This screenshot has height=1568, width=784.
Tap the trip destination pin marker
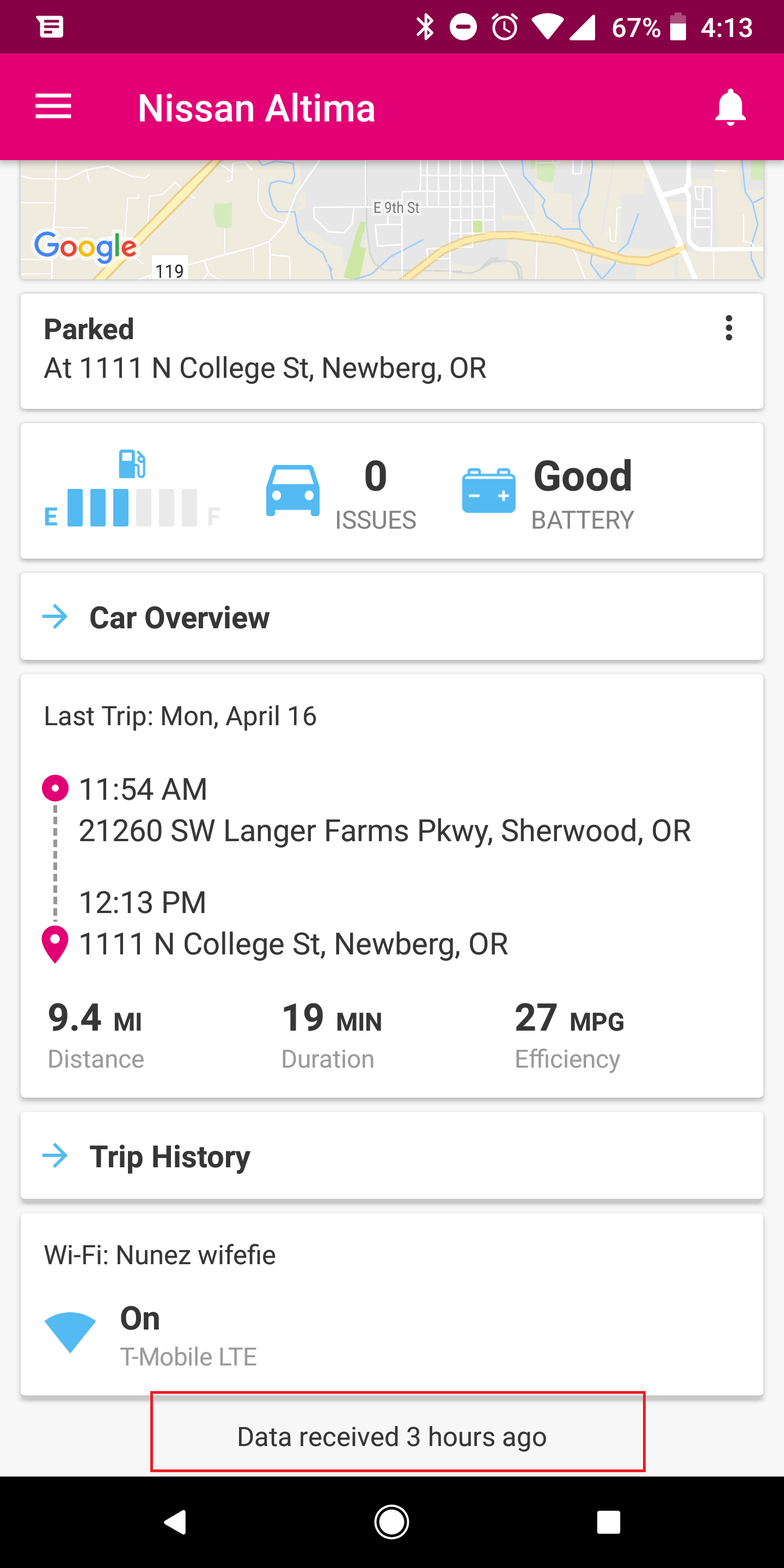(56, 944)
